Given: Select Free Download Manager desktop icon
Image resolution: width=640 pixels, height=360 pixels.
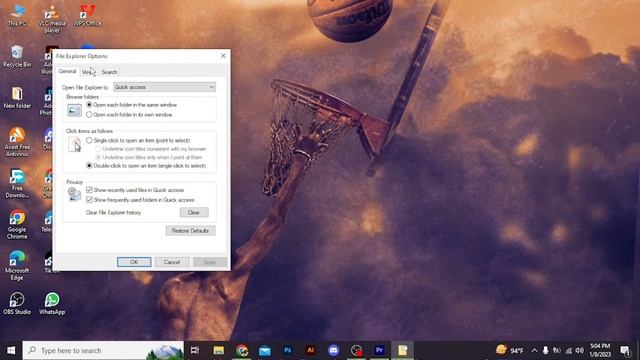Looking at the screenshot, I should [x=17, y=184].
